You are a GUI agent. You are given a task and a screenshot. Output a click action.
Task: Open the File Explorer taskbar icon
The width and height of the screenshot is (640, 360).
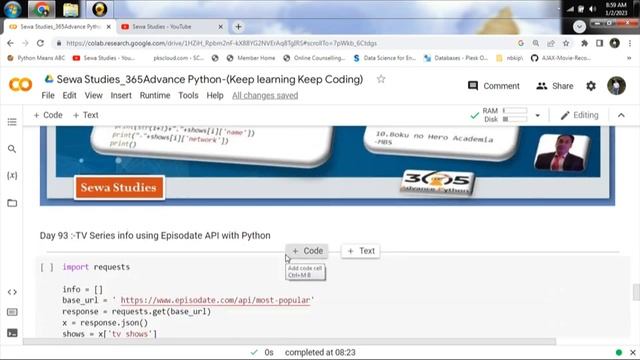pos(70,9)
